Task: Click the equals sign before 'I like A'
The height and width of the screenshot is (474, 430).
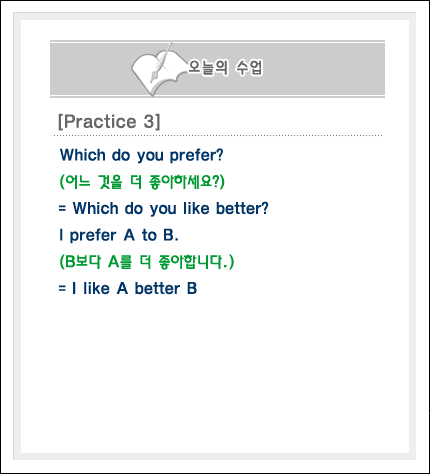Action: 62,288
